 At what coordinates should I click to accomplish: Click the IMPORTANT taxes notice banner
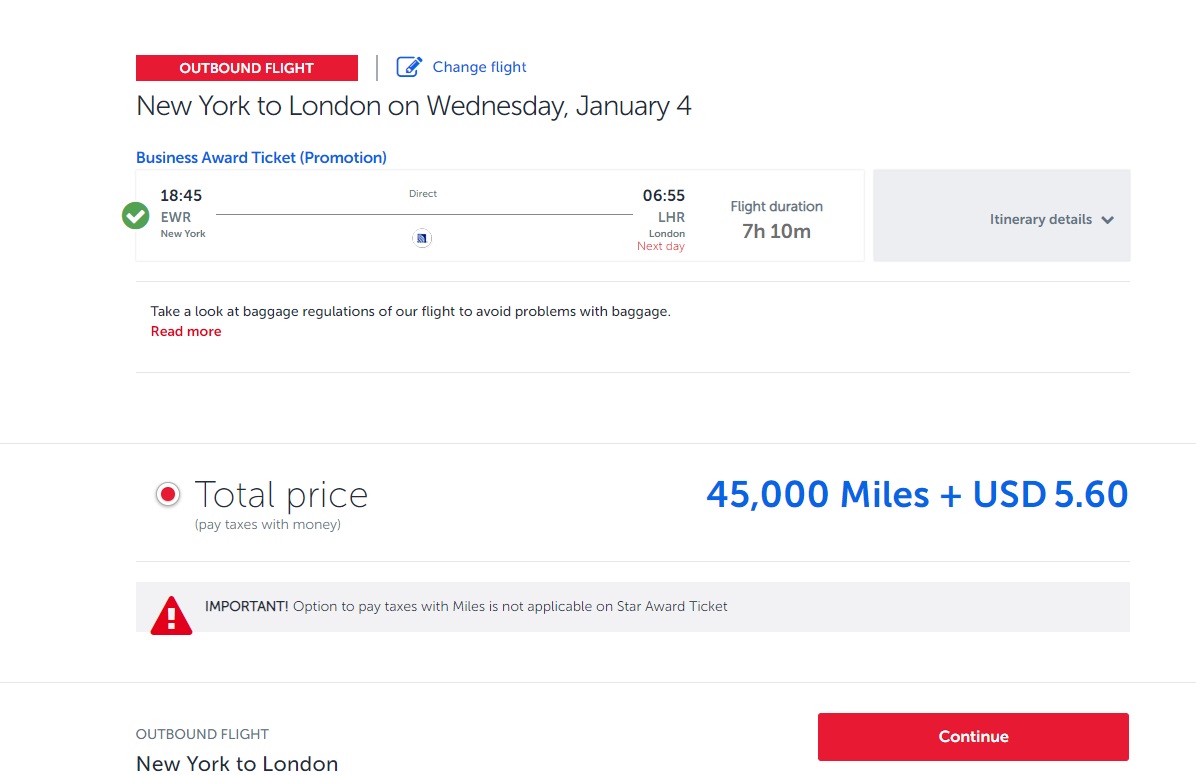[x=632, y=607]
